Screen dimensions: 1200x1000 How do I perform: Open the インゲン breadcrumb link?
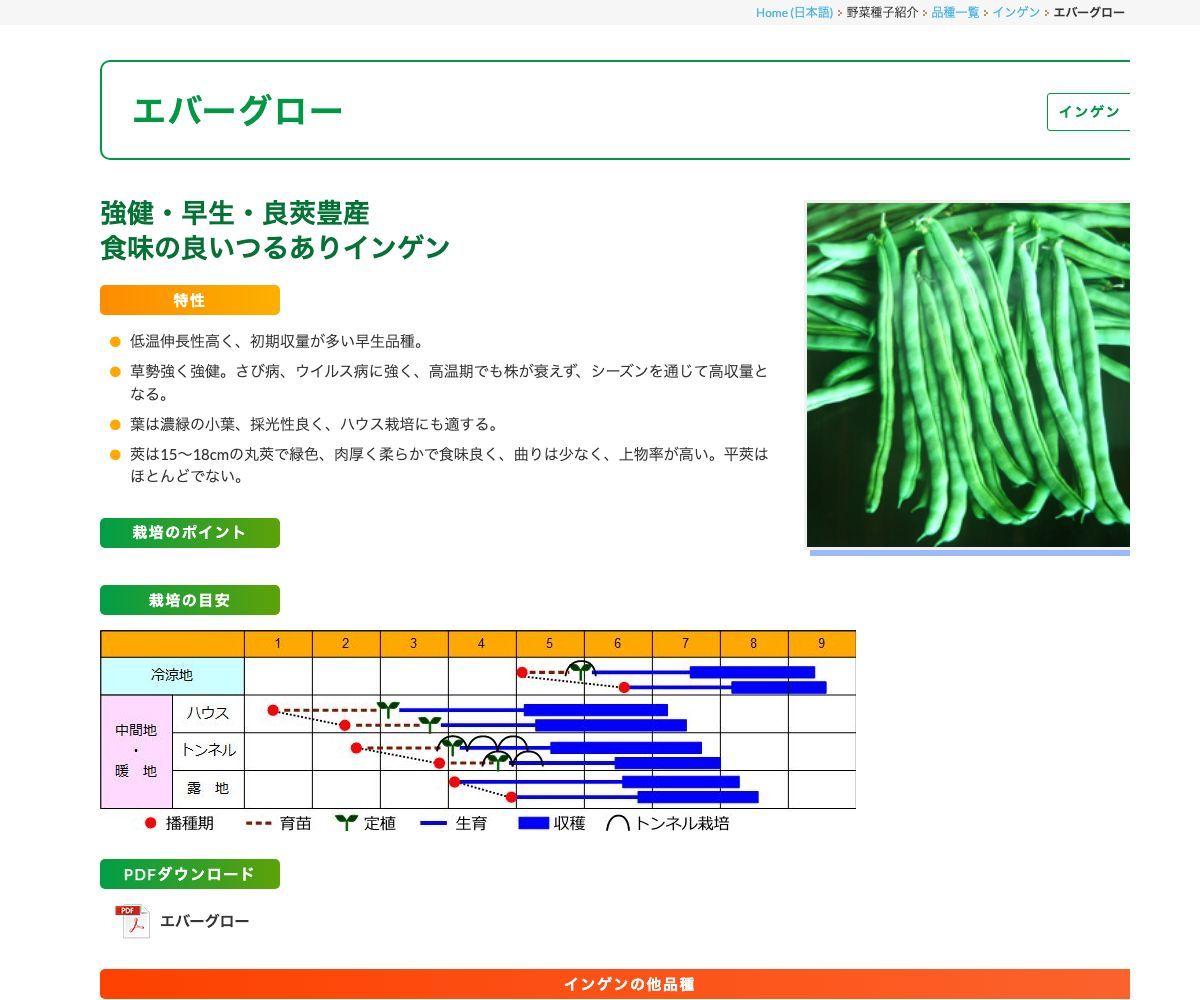click(x=1016, y=12)
